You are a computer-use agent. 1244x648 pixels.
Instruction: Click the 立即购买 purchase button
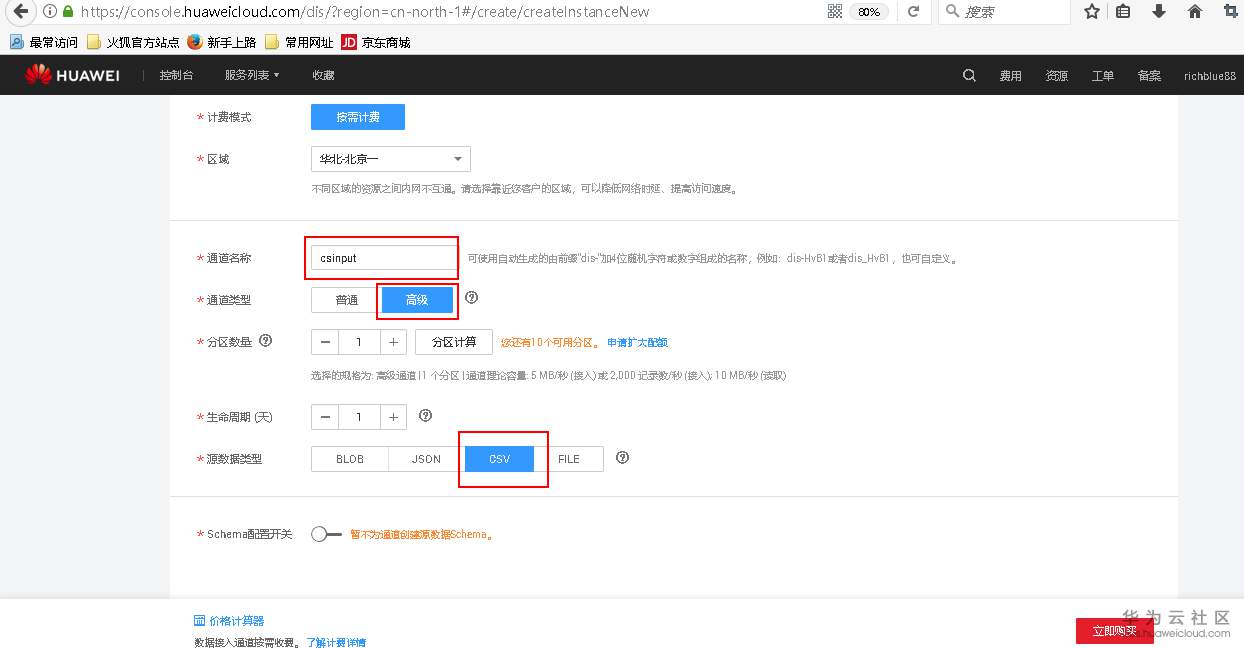(1114, 630)
